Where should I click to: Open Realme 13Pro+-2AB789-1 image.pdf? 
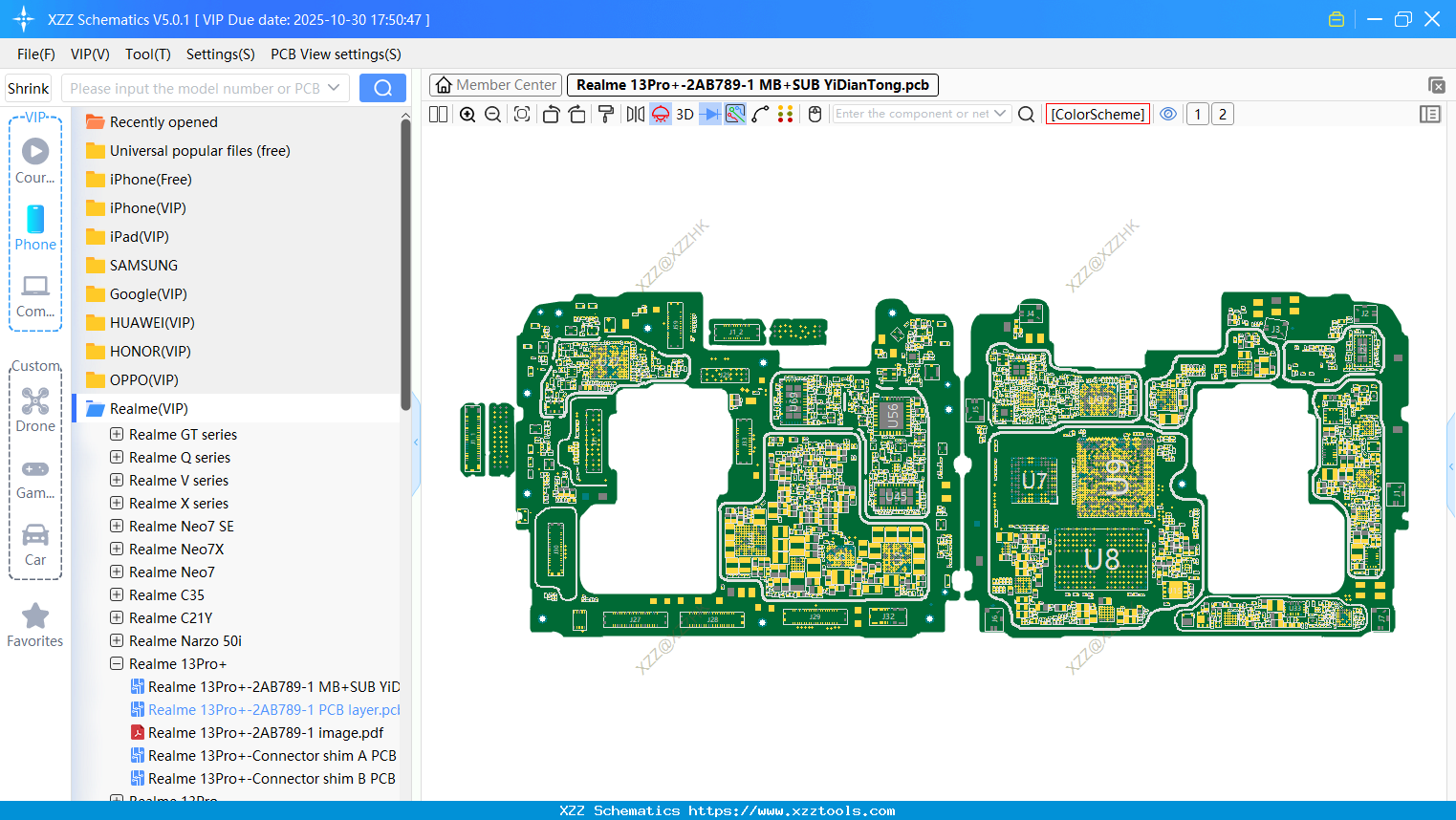[257, 732]
